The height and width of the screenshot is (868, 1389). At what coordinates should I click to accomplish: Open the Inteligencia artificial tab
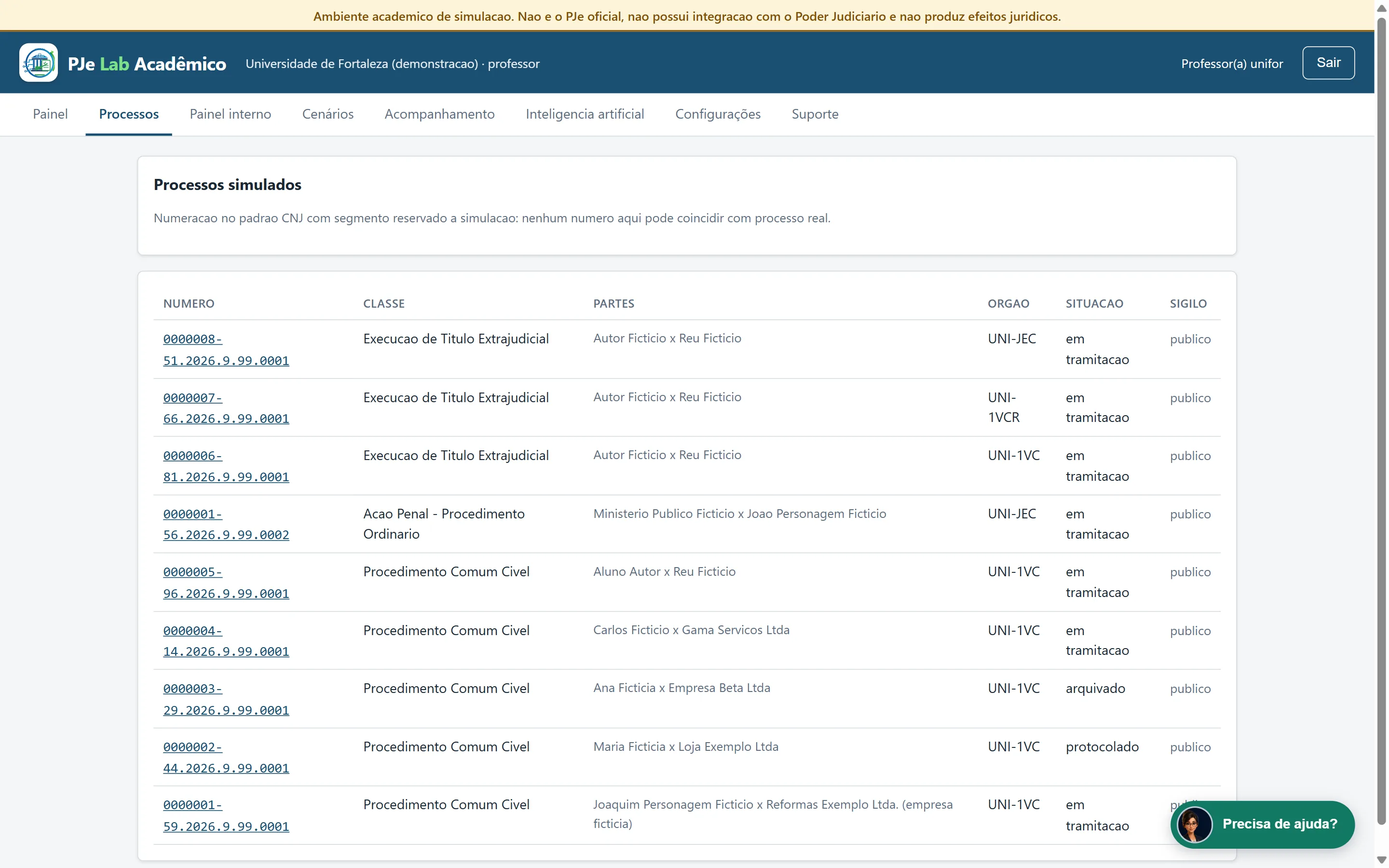(x=585, y=114)
